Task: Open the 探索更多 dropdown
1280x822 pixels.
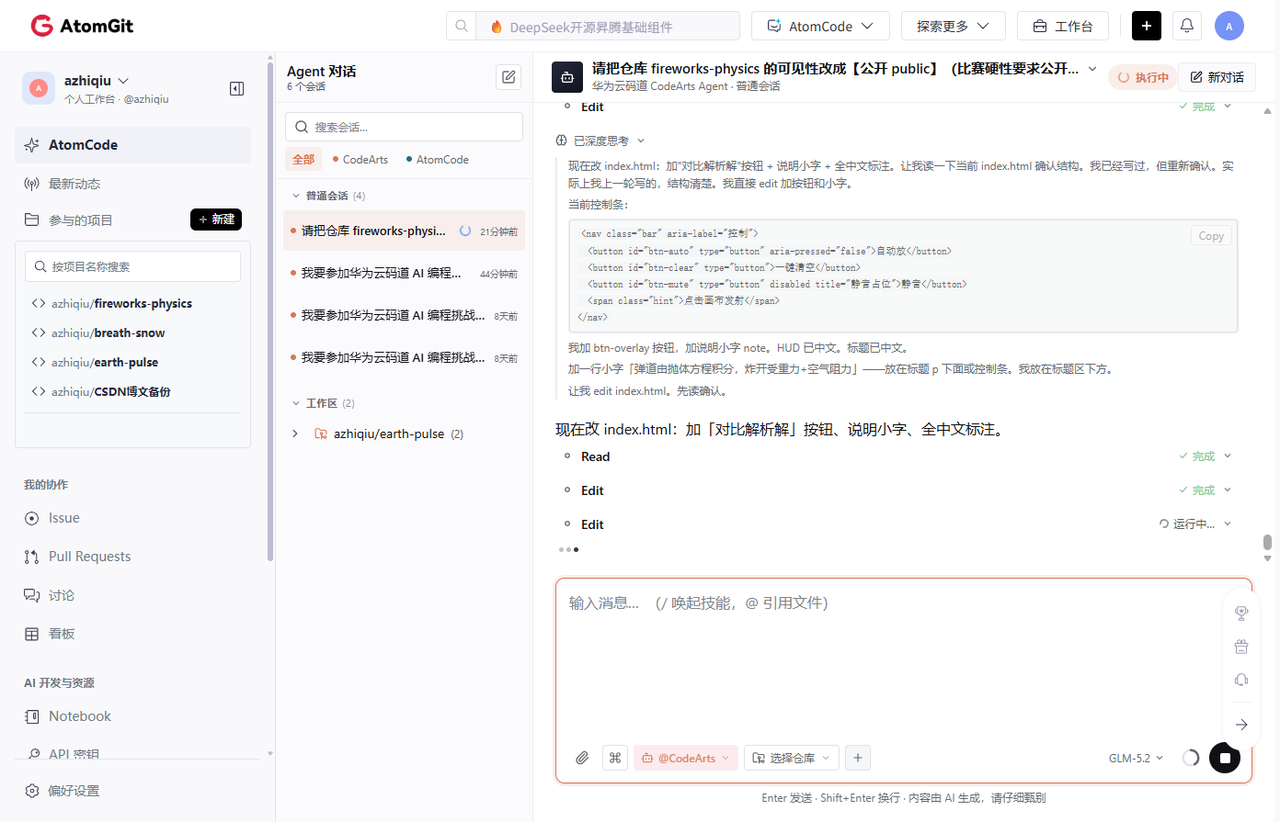Action: coord(953,26)
